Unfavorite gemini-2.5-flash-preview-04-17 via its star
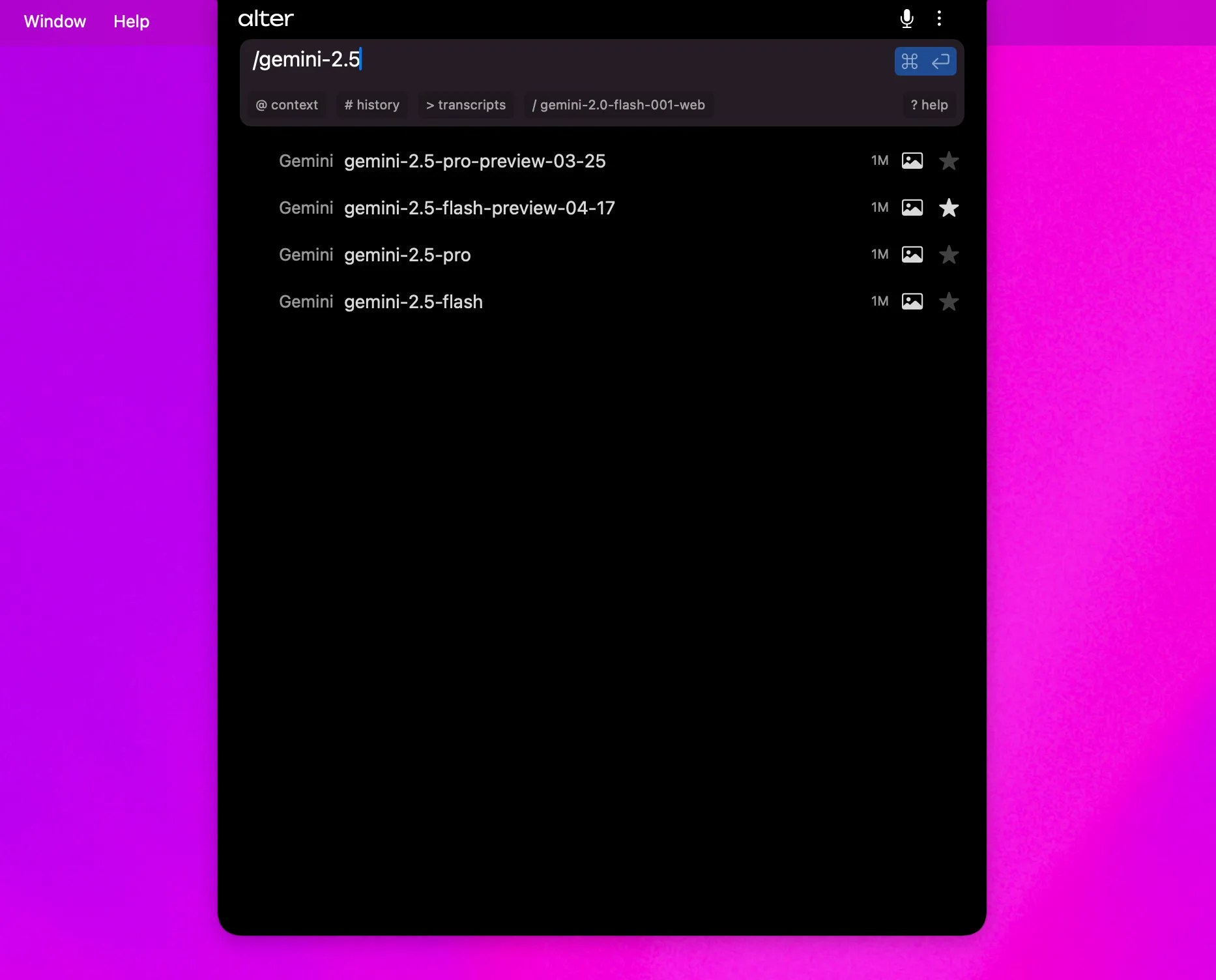Screen dimensions: 1216x980 (949, 208)
